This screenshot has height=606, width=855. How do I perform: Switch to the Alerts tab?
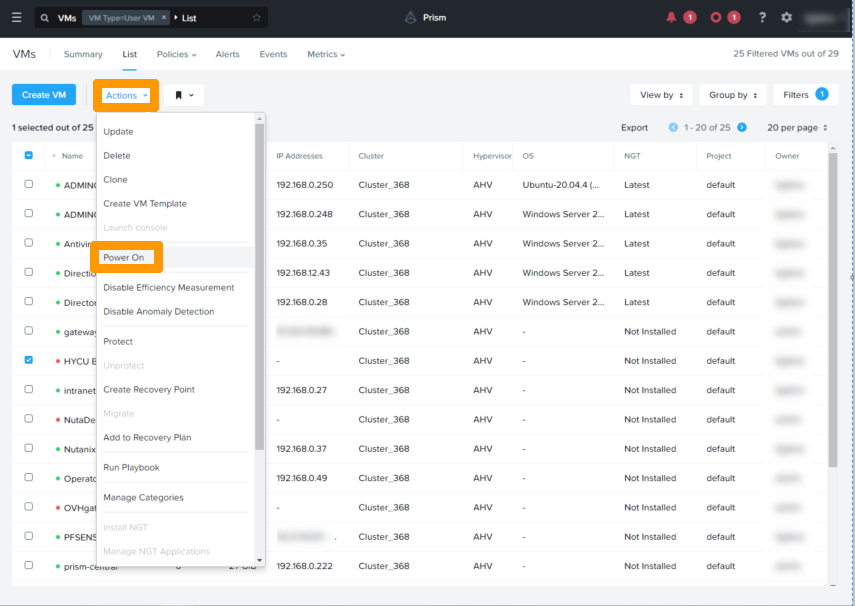(x=227, y=54)
